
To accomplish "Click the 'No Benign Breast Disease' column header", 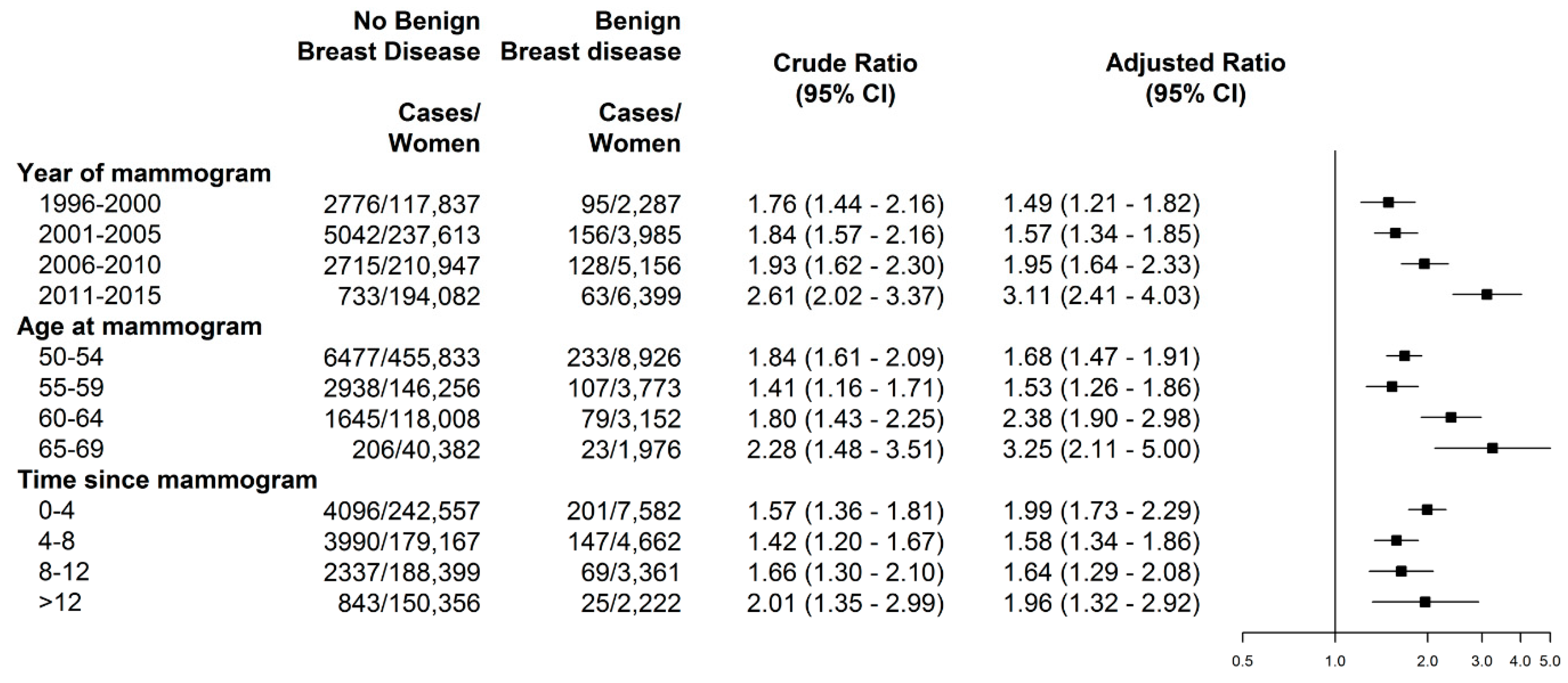I will [x=389, y=36].
